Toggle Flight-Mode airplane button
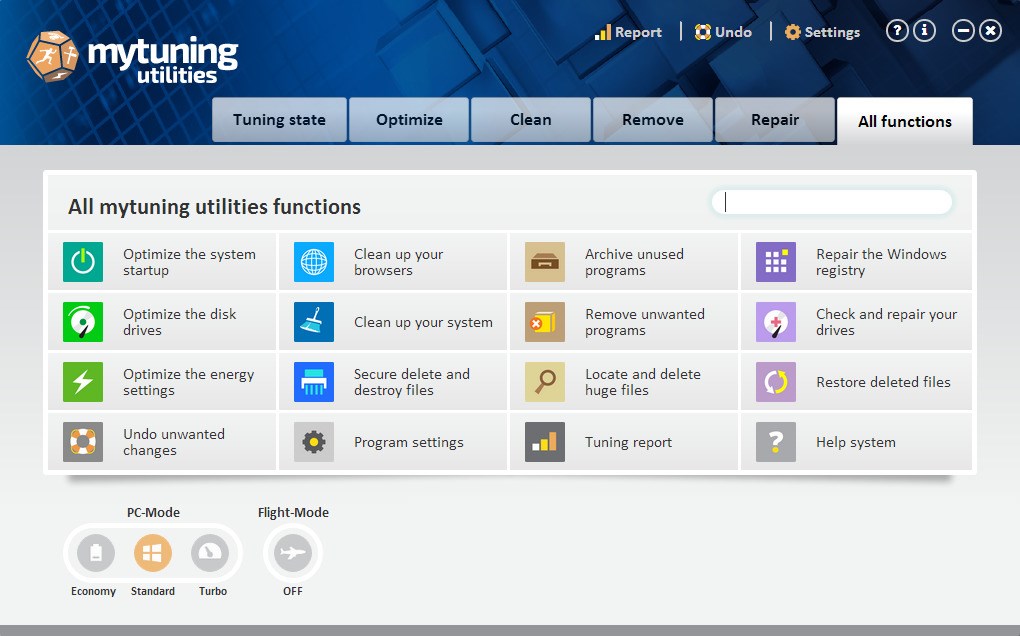1020x636 pixels. click(x=293, y=553)
